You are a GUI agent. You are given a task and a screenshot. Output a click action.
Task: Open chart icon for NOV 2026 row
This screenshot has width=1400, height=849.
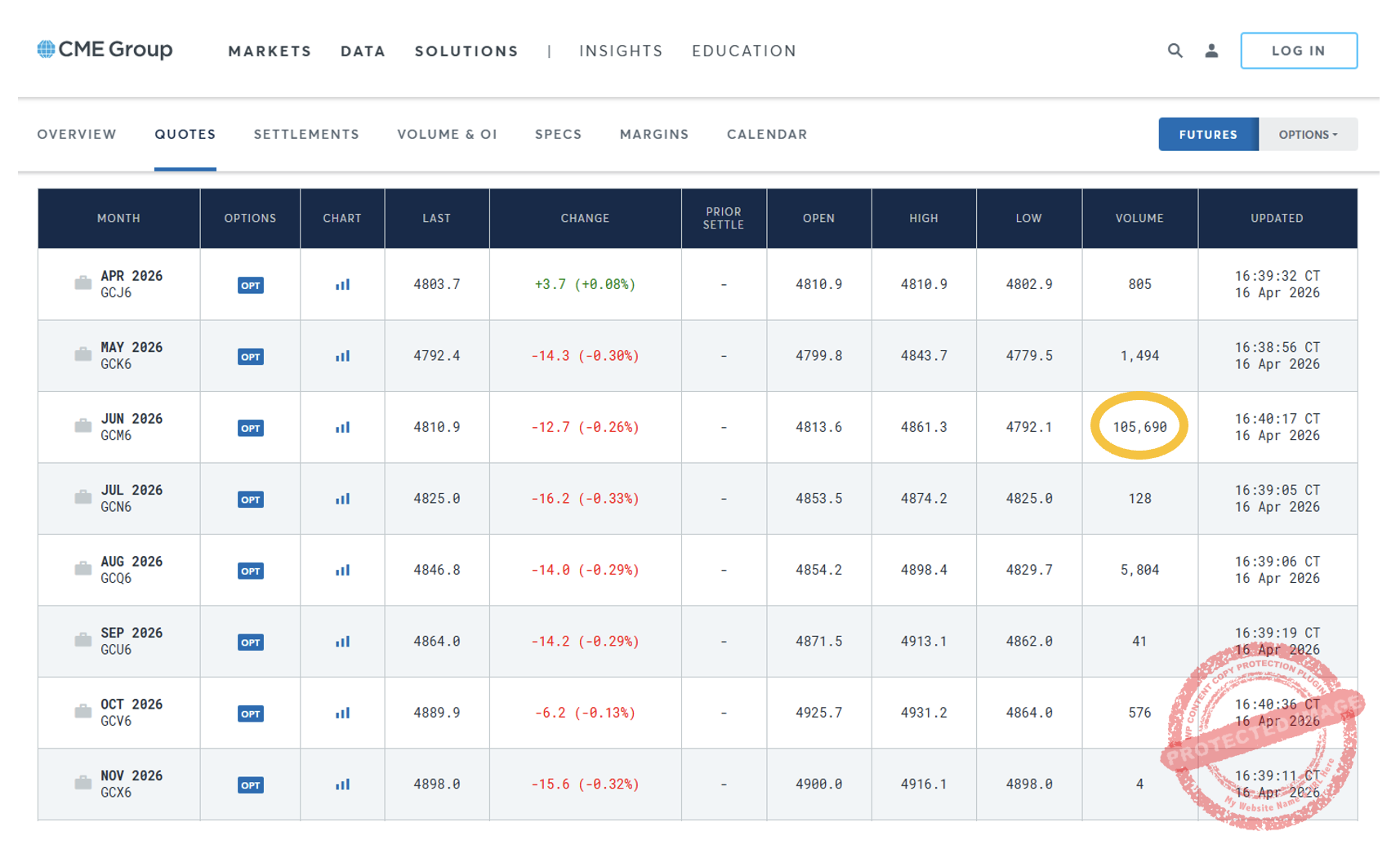342,784
